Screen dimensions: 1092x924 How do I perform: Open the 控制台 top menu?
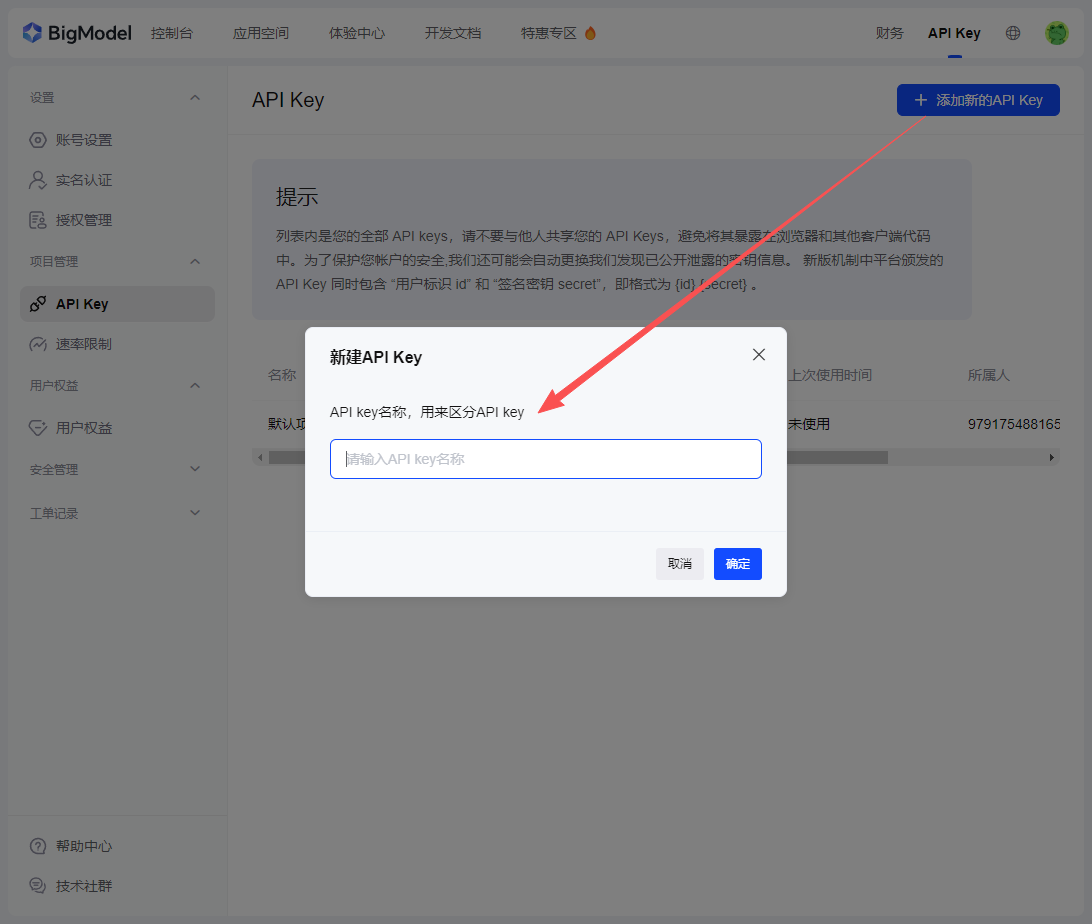click(172, 33)
